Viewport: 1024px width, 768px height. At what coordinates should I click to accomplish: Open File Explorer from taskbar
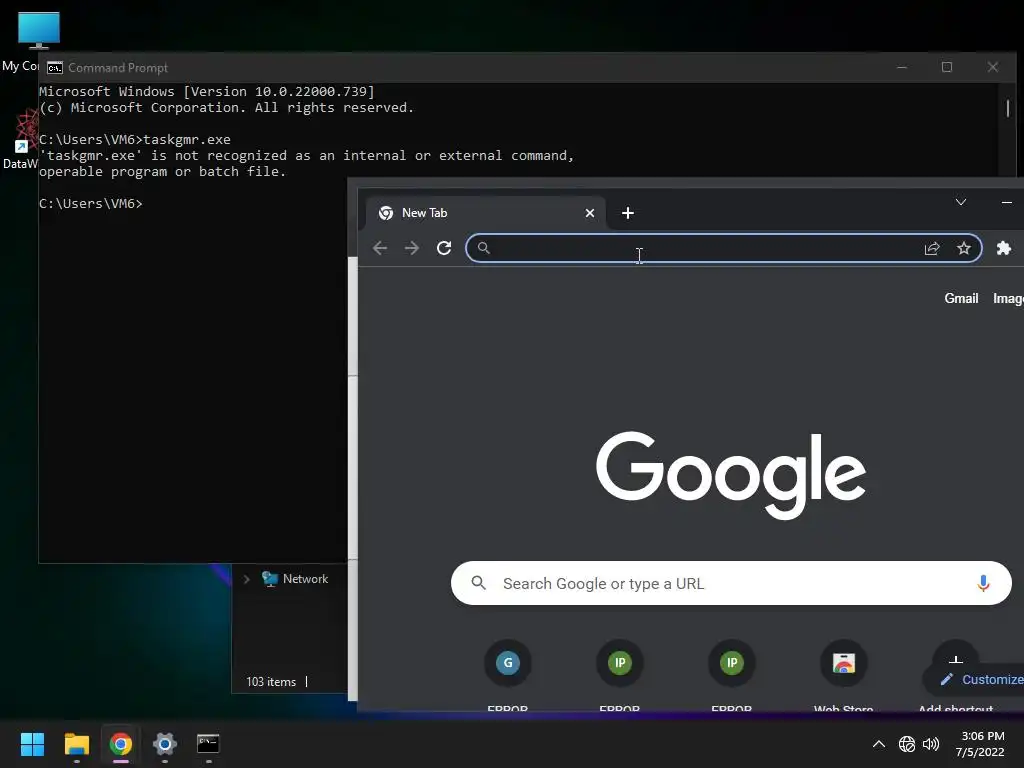(76, 744)
